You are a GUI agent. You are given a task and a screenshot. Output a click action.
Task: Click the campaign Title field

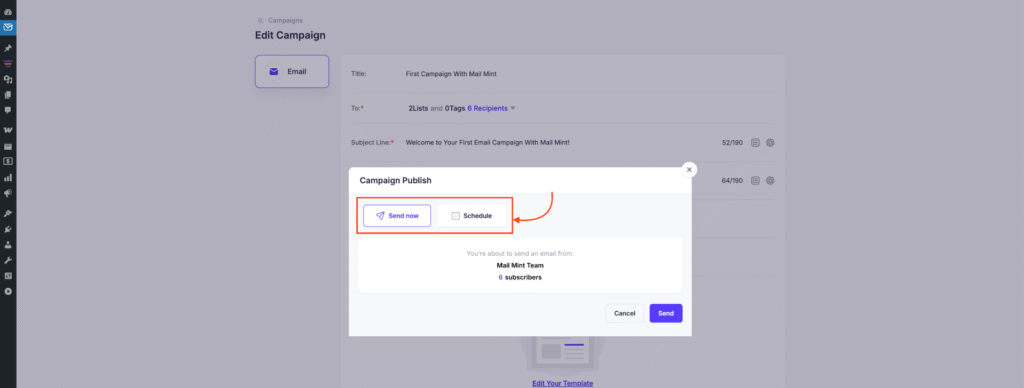[451, 74]
